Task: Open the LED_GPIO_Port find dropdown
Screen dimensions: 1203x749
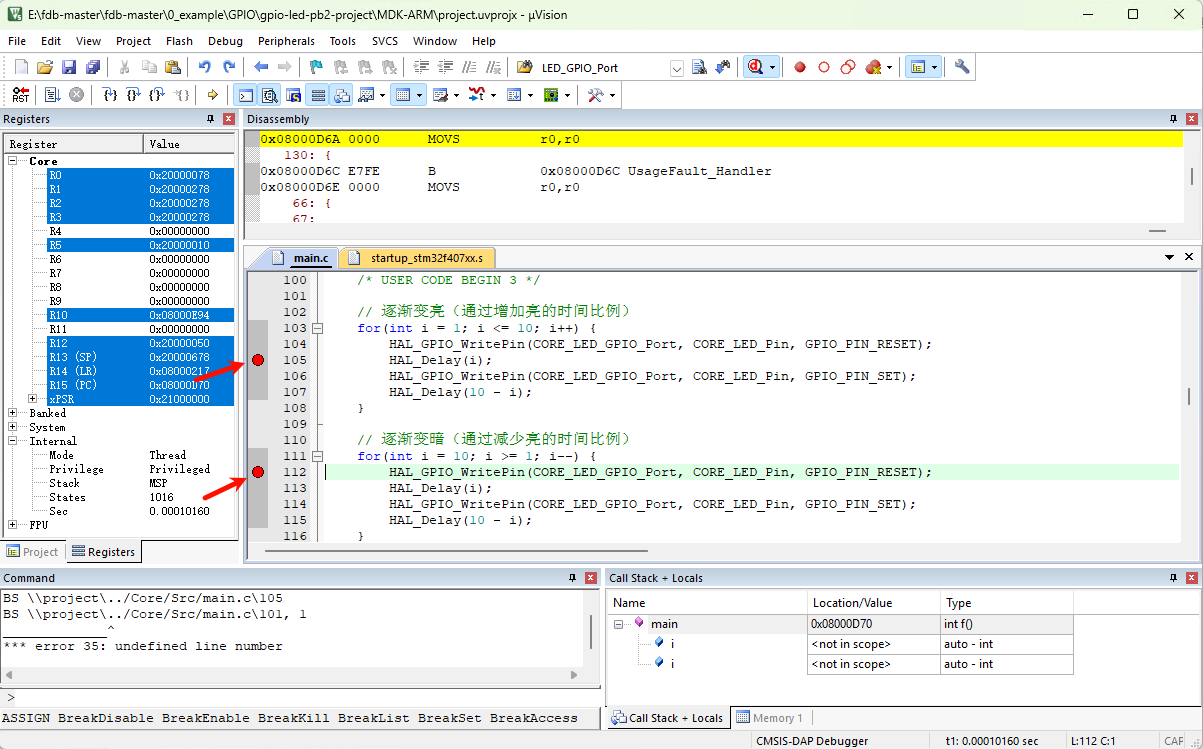Action: 676,68
